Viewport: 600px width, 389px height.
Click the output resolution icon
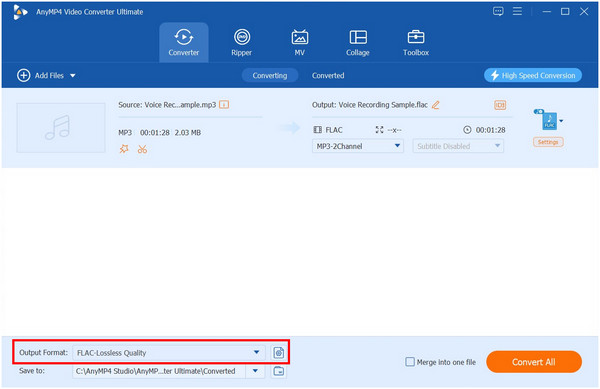click(x=379, y=130)
